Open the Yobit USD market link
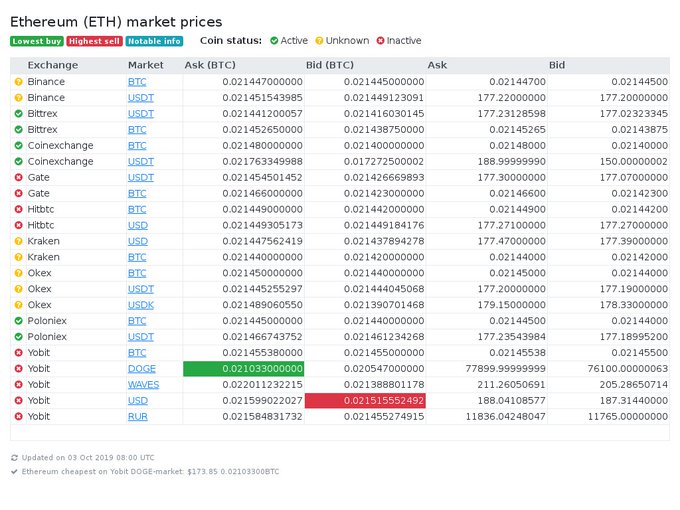The width and height of the screenshot is (680, 510). [138, 400]
